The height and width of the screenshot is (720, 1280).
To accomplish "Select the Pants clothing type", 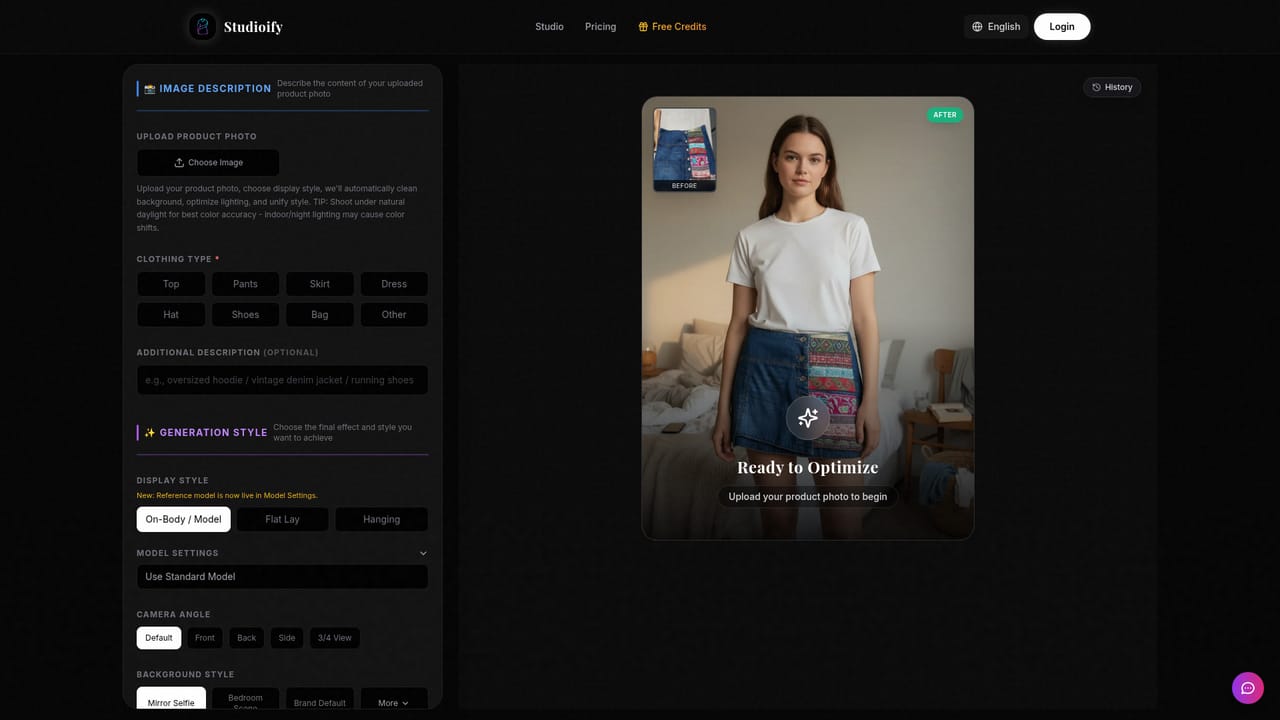I will (245, 284).
